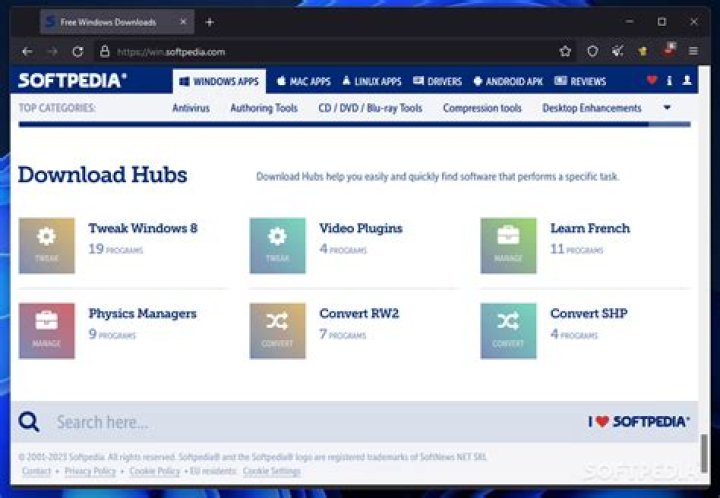Click the browser back arrow

[x=27, y=51]
